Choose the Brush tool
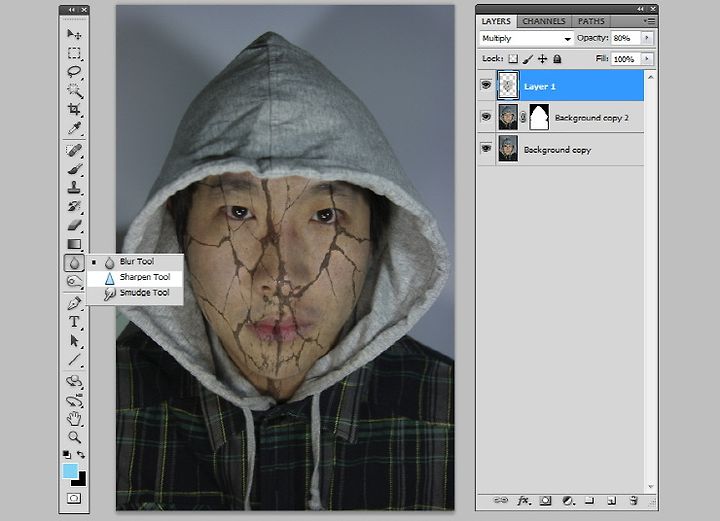The height and width of the screenshot is (521, 720). tap(74, 169)
